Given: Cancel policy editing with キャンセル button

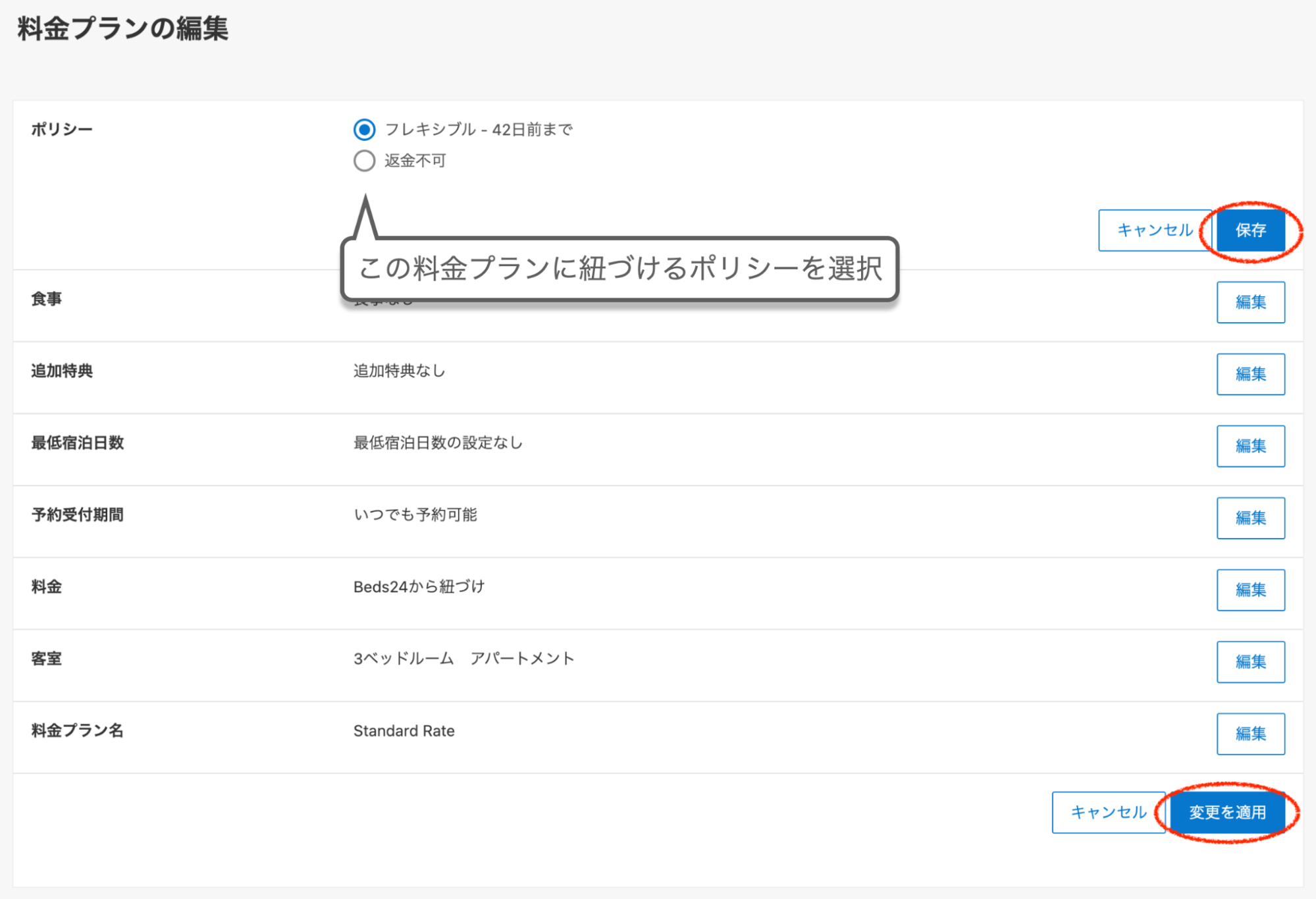Looking at the screenshot, I should [1154, 230].
